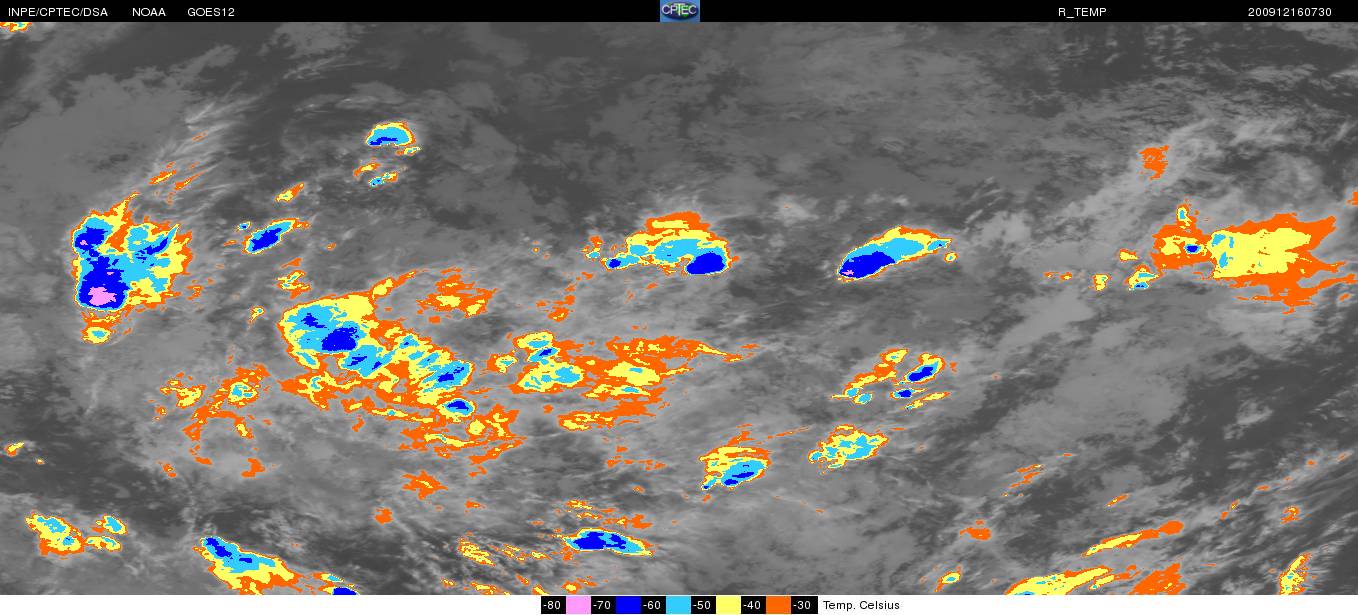Click the 200912160730 timestamp
This screenshot has height=615, width=1358.
coord(1290,12)
